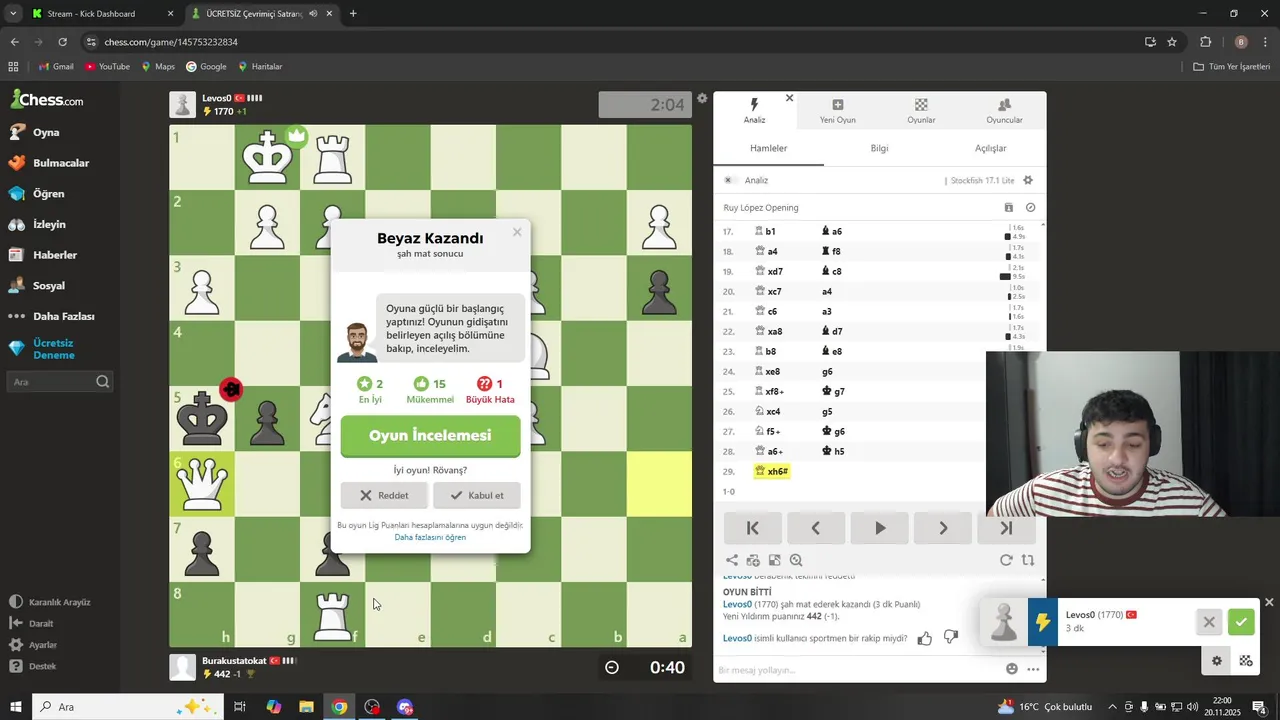Click the rematch reload icon

click(x=1006, y=561)
